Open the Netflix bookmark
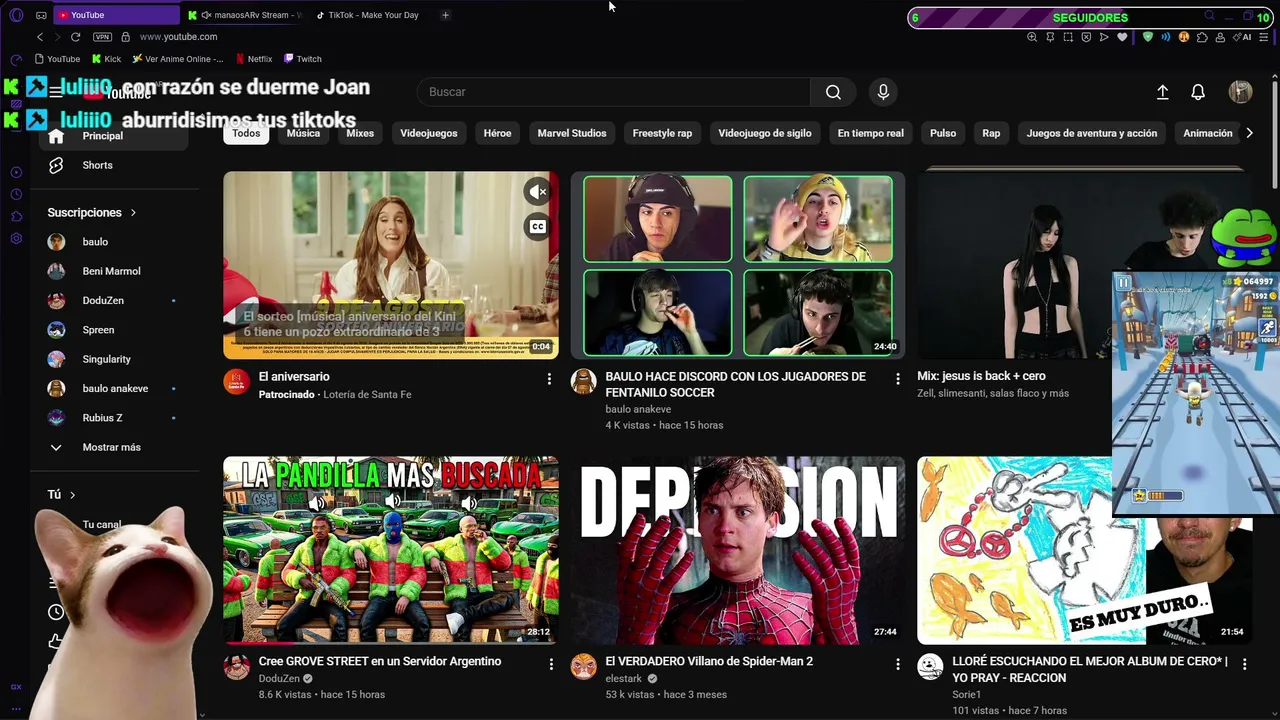Image resolution: width=1280 pixels, height=720 pixels. 253,59
